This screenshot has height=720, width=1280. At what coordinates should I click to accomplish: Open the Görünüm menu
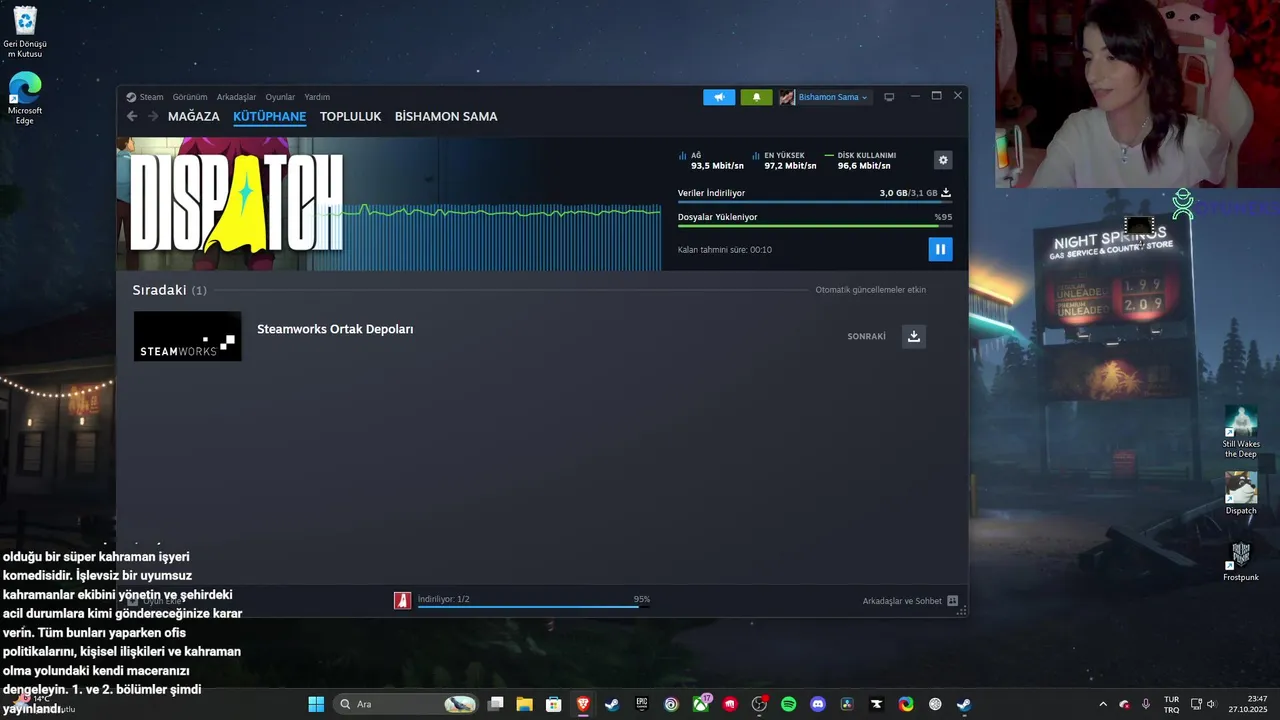click(190, 97)
